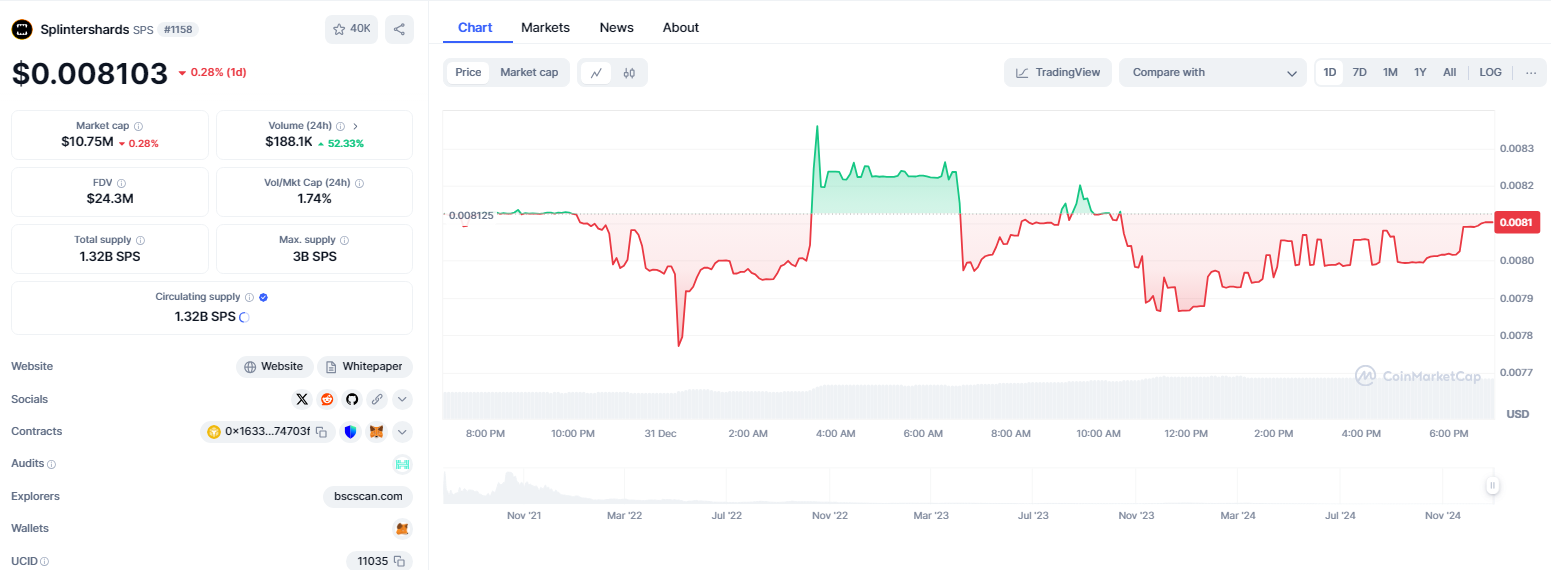Viewport: 1551px width, 570px height.
Task: Click Circulating supply info icon
Action: 249,297
